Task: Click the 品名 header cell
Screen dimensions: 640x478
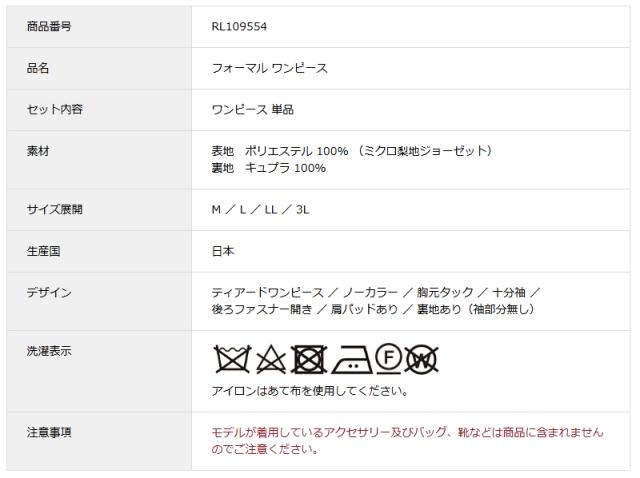Action: (x=99, y=68)
